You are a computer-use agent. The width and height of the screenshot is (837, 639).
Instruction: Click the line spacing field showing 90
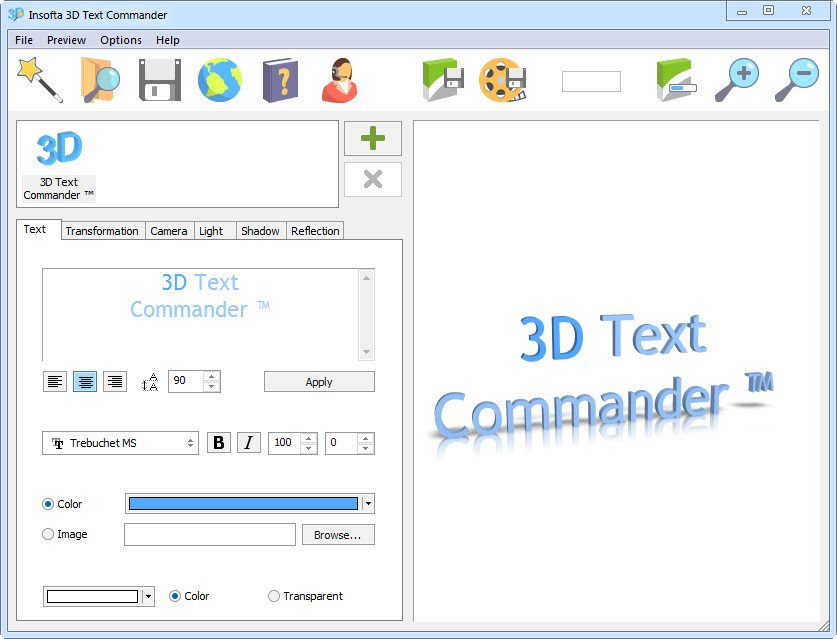[186, 381]
